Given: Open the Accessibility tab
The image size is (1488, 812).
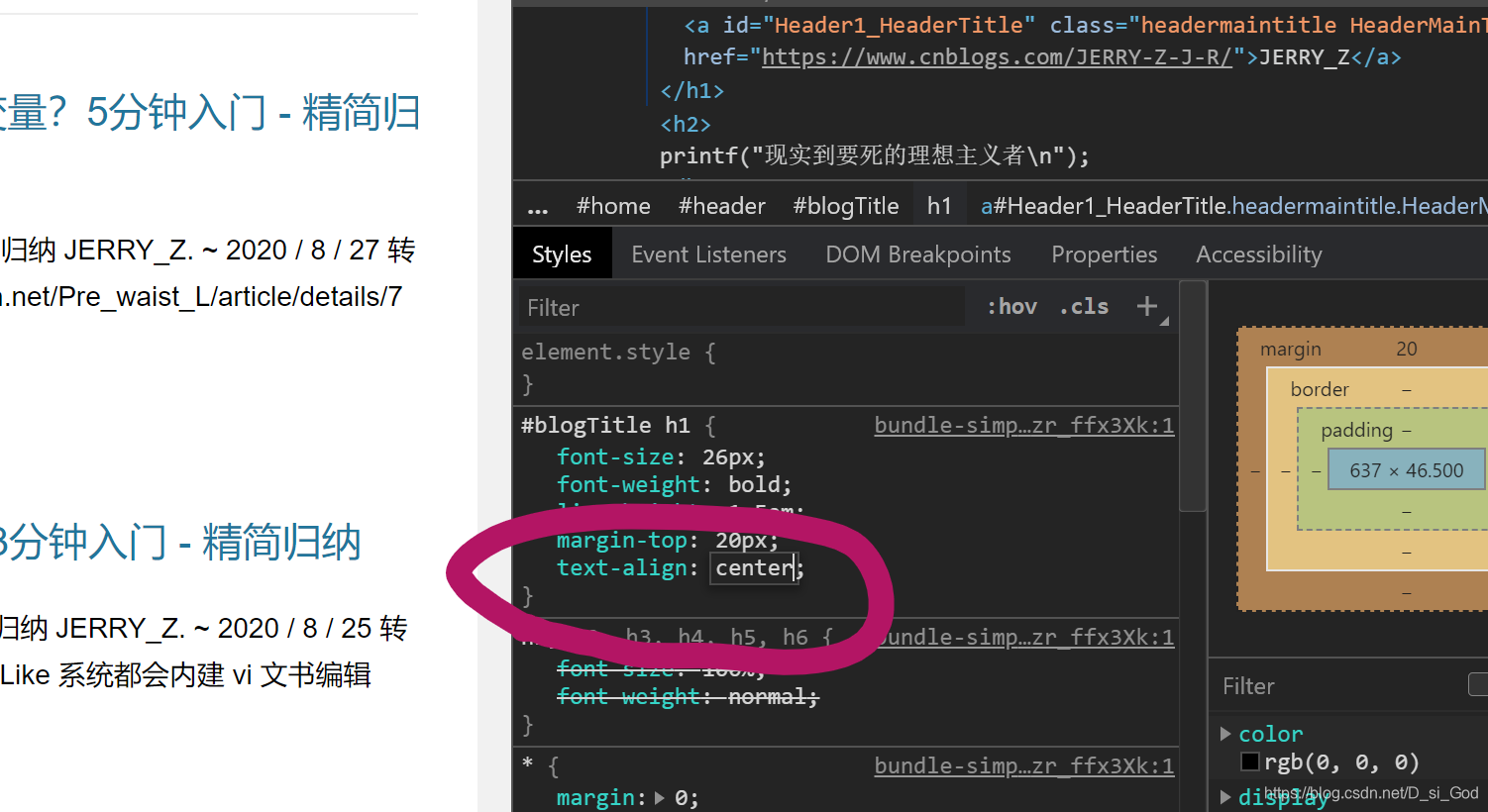Looking at the screenshot, I should 1259,254.
